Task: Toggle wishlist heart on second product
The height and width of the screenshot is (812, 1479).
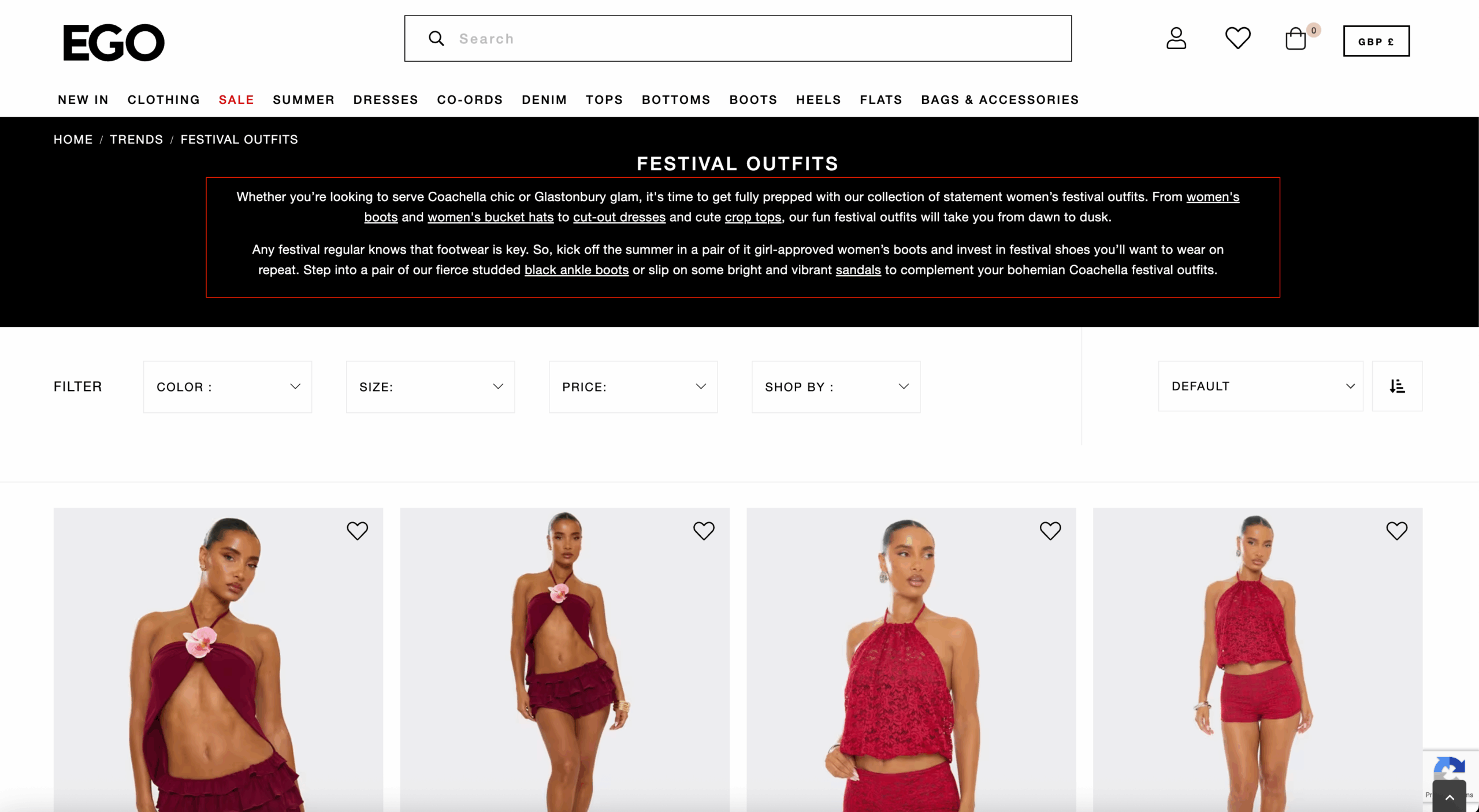Action: 704,531
